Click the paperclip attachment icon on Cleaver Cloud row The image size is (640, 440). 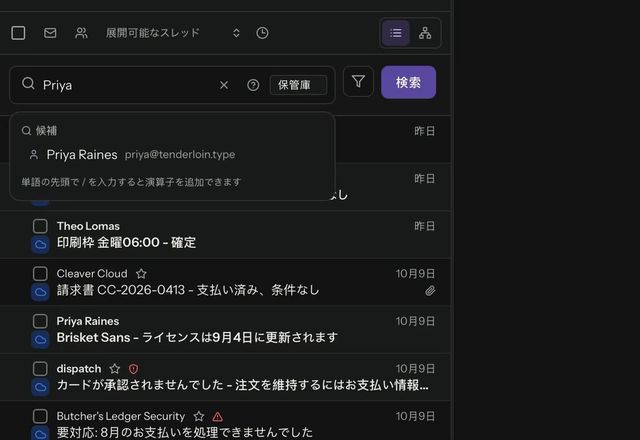(430, 291)
